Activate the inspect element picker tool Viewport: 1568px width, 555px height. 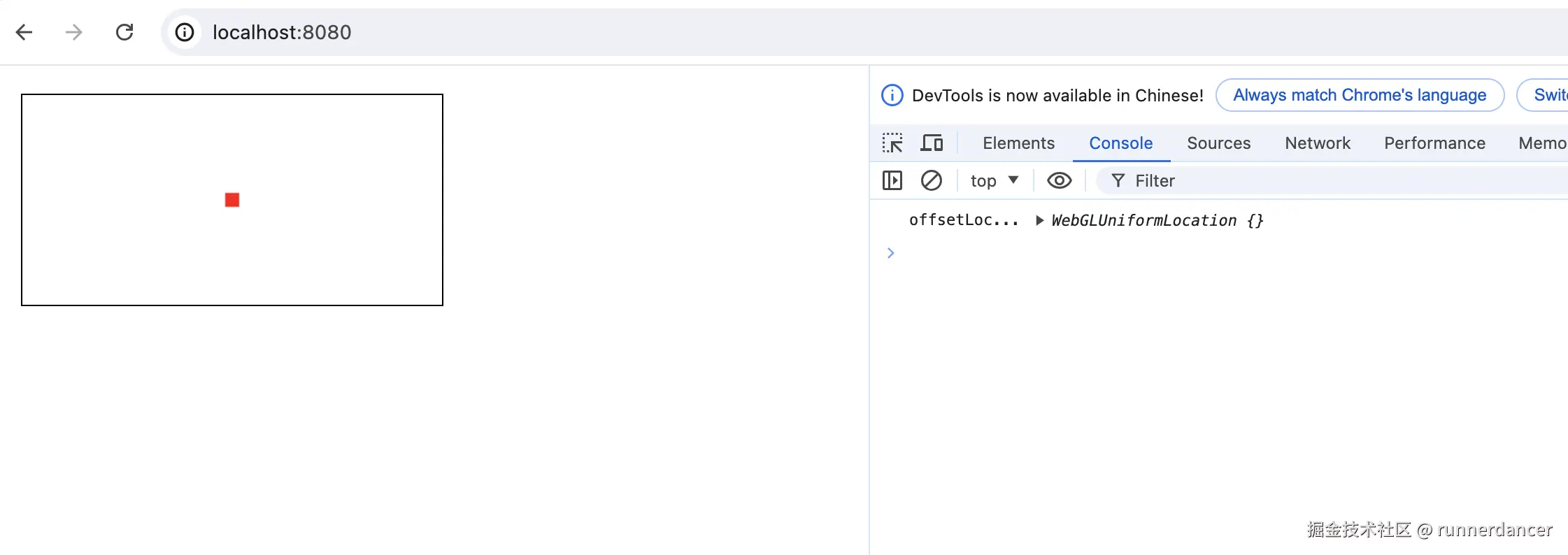pyautogui.click(x=892, y=143)
